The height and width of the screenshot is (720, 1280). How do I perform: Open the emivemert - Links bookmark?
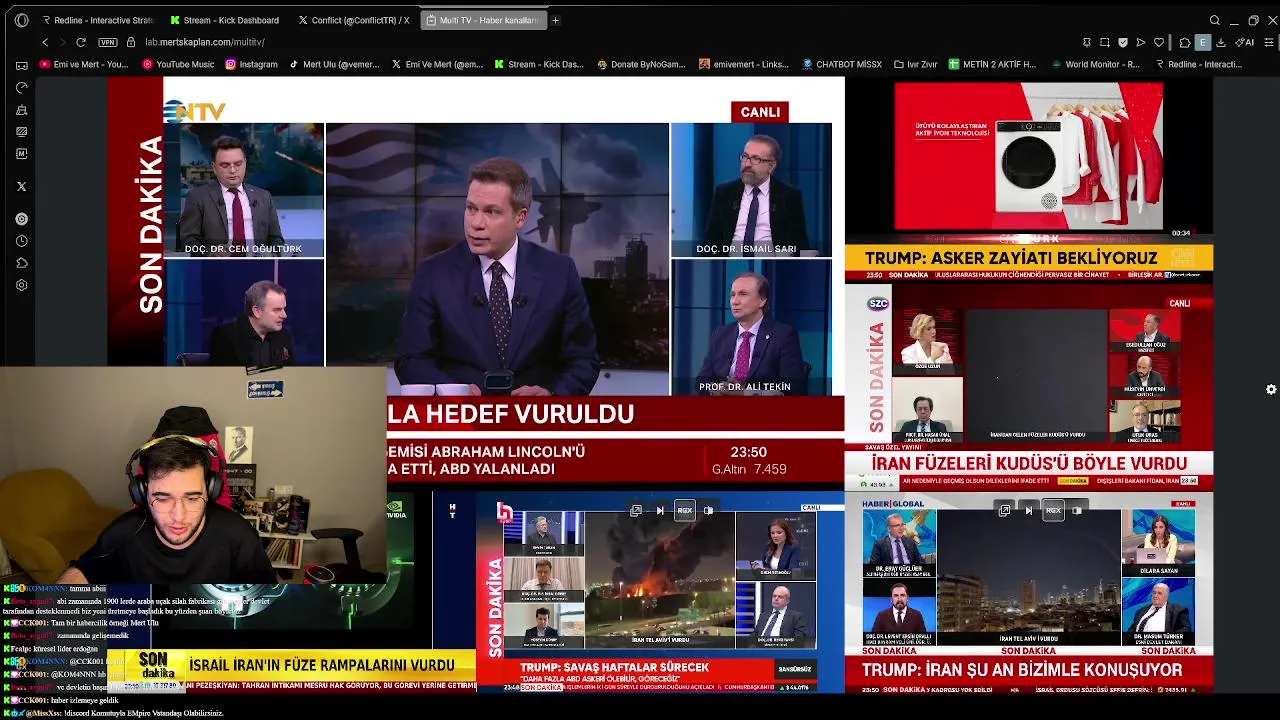744,64
